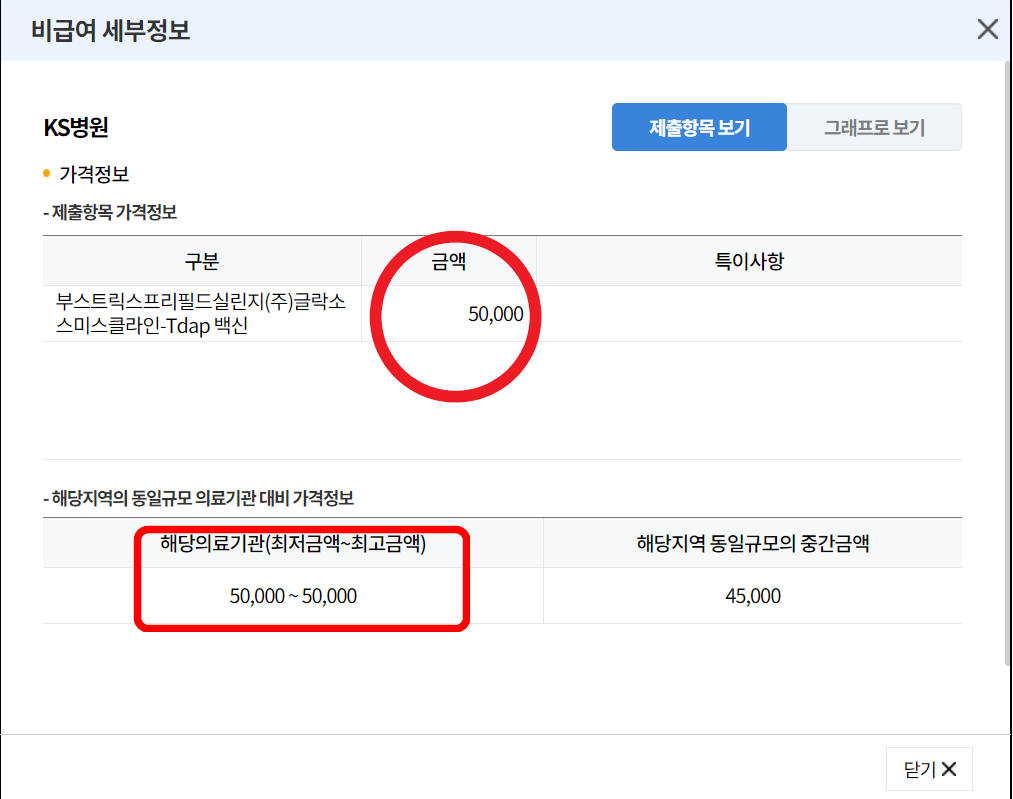Click the 닫기 button at bottom right

click(929, 768)
